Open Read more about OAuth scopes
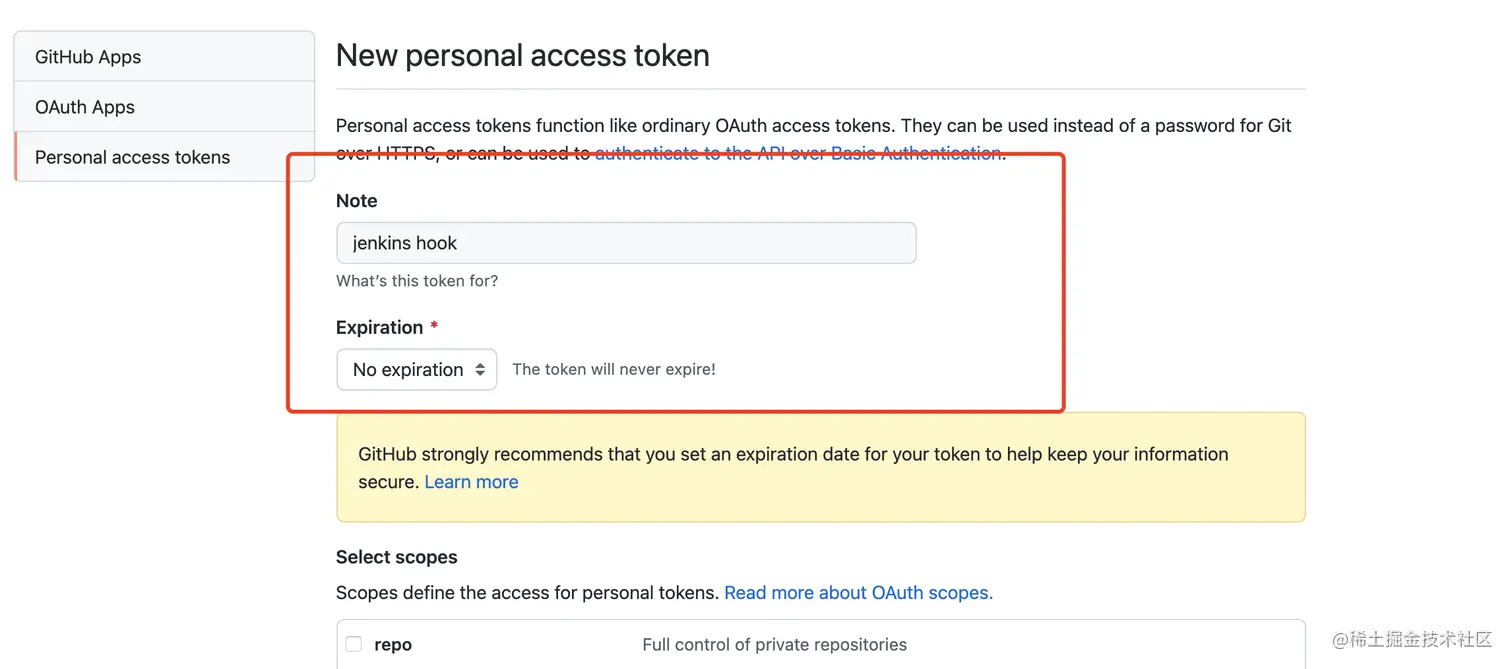The height and width of the screenshot is (669, 1512). (x=858, y=593)
